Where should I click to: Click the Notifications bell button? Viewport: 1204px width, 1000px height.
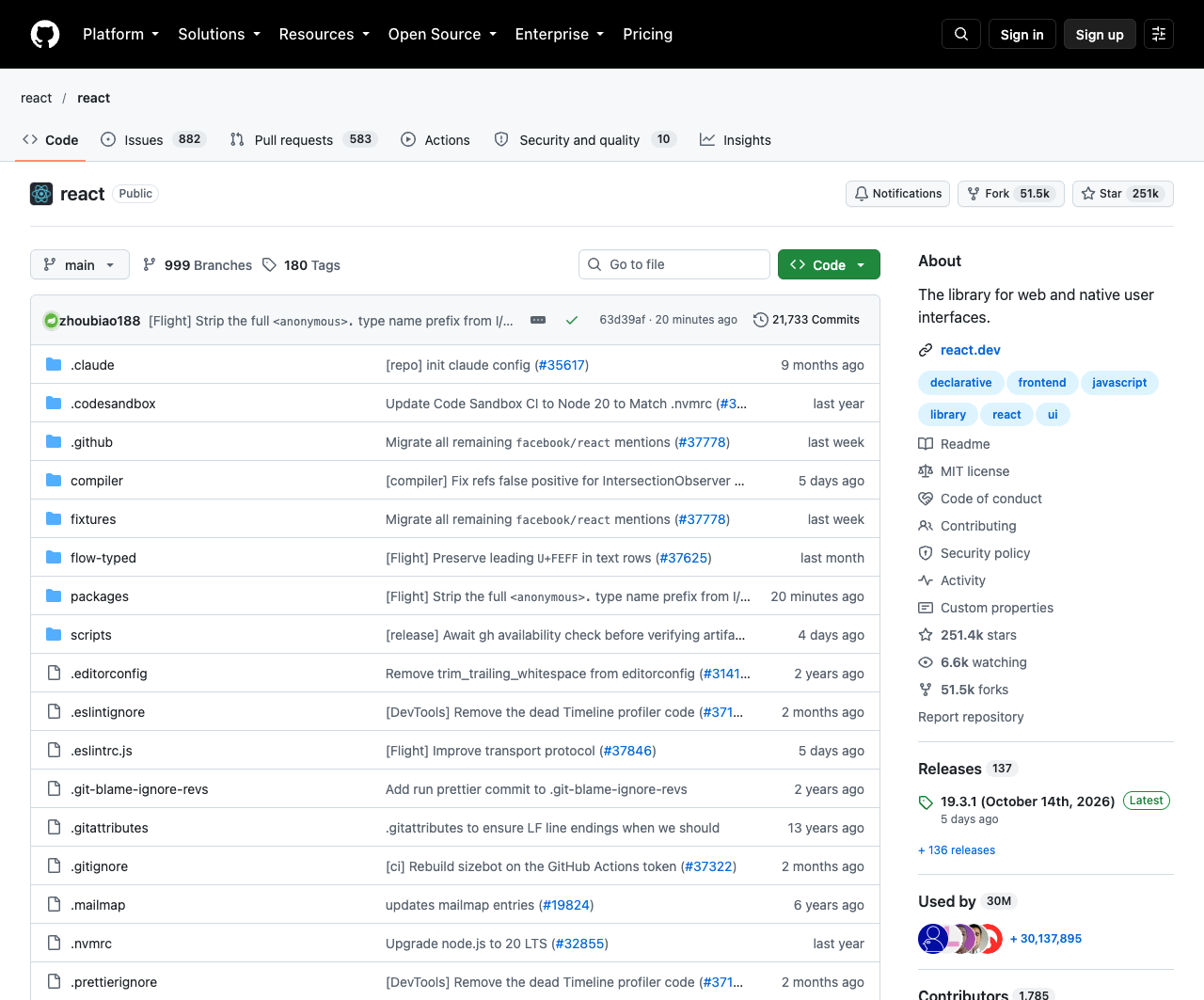pos(897,194)
